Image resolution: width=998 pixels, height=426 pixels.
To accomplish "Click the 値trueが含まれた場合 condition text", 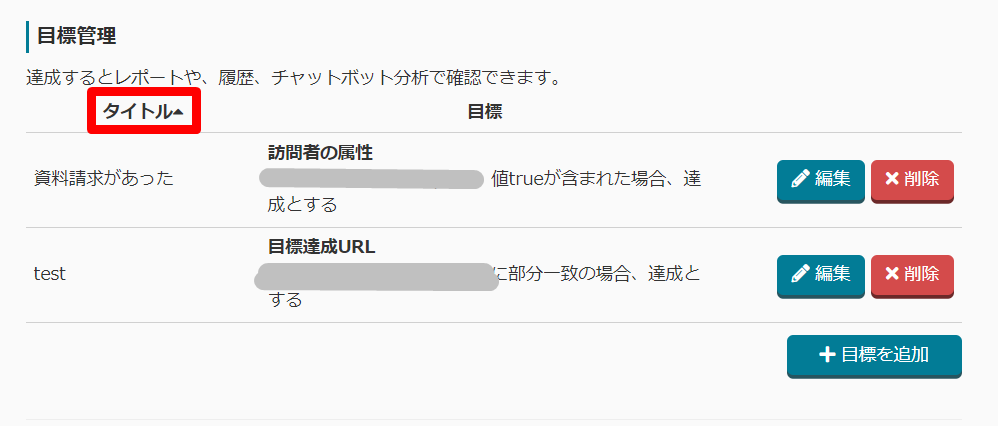I will tap(596, 180).
